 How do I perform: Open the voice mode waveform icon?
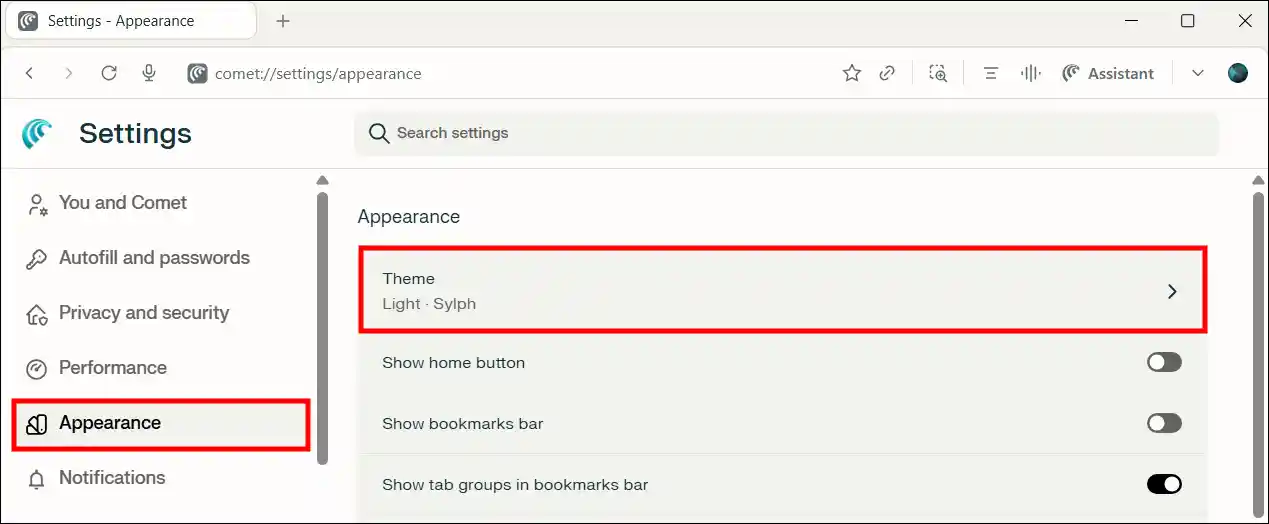[1030, 73]
